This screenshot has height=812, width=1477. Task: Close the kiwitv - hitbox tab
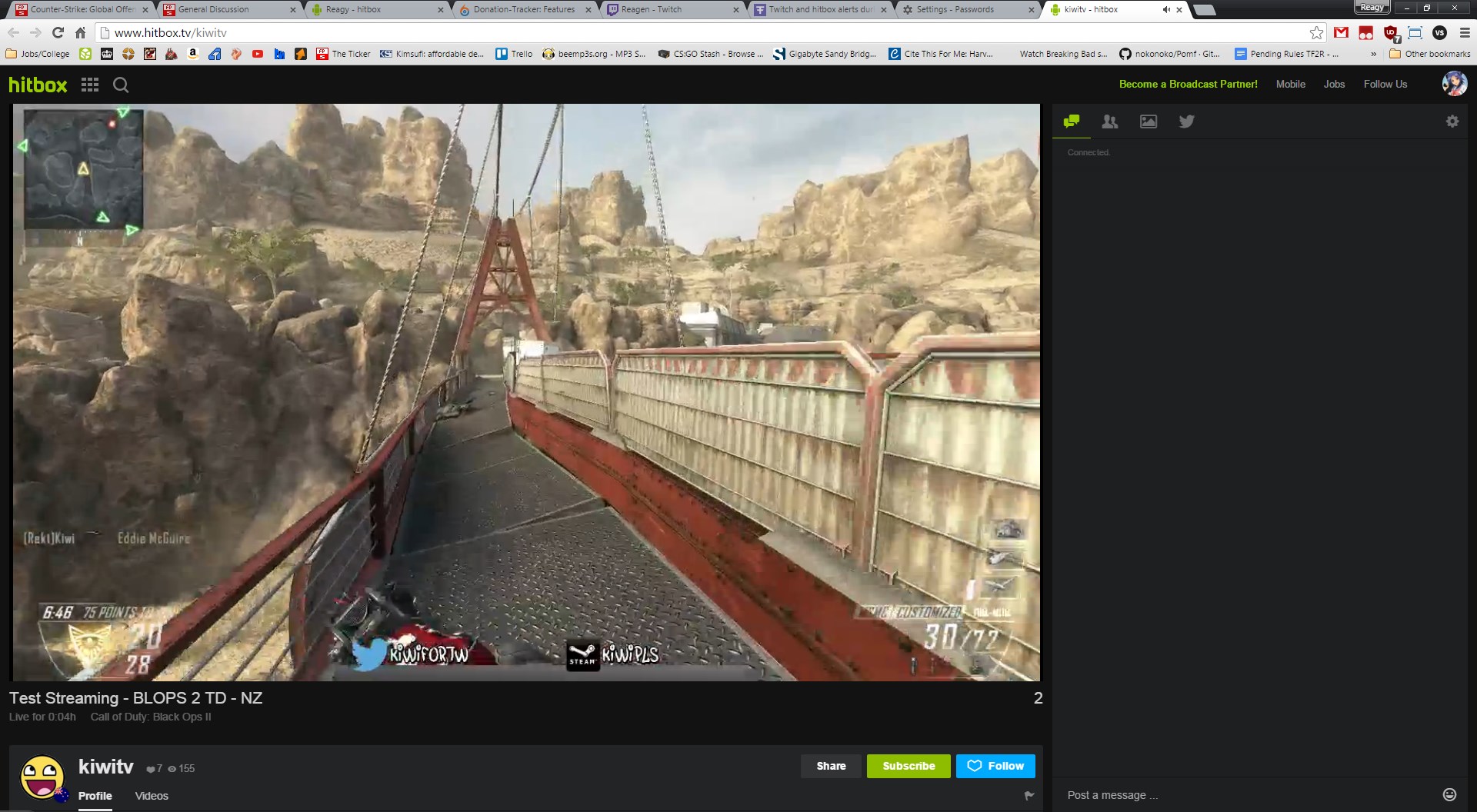[x=1179, y=9]
